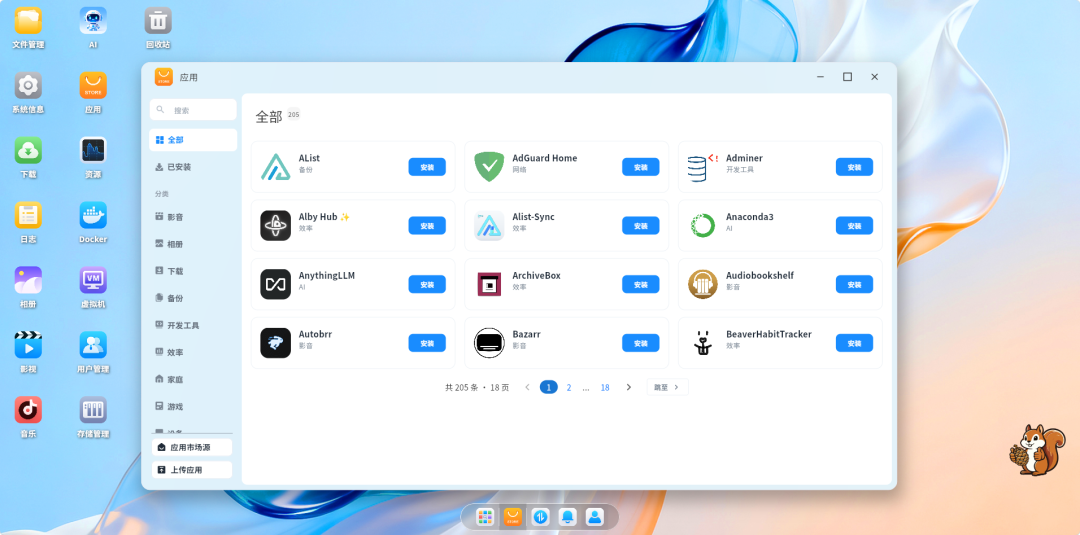Open the 影视 desktop icon
This screenshot has height=535, width=1080.
tap(28, 345)
